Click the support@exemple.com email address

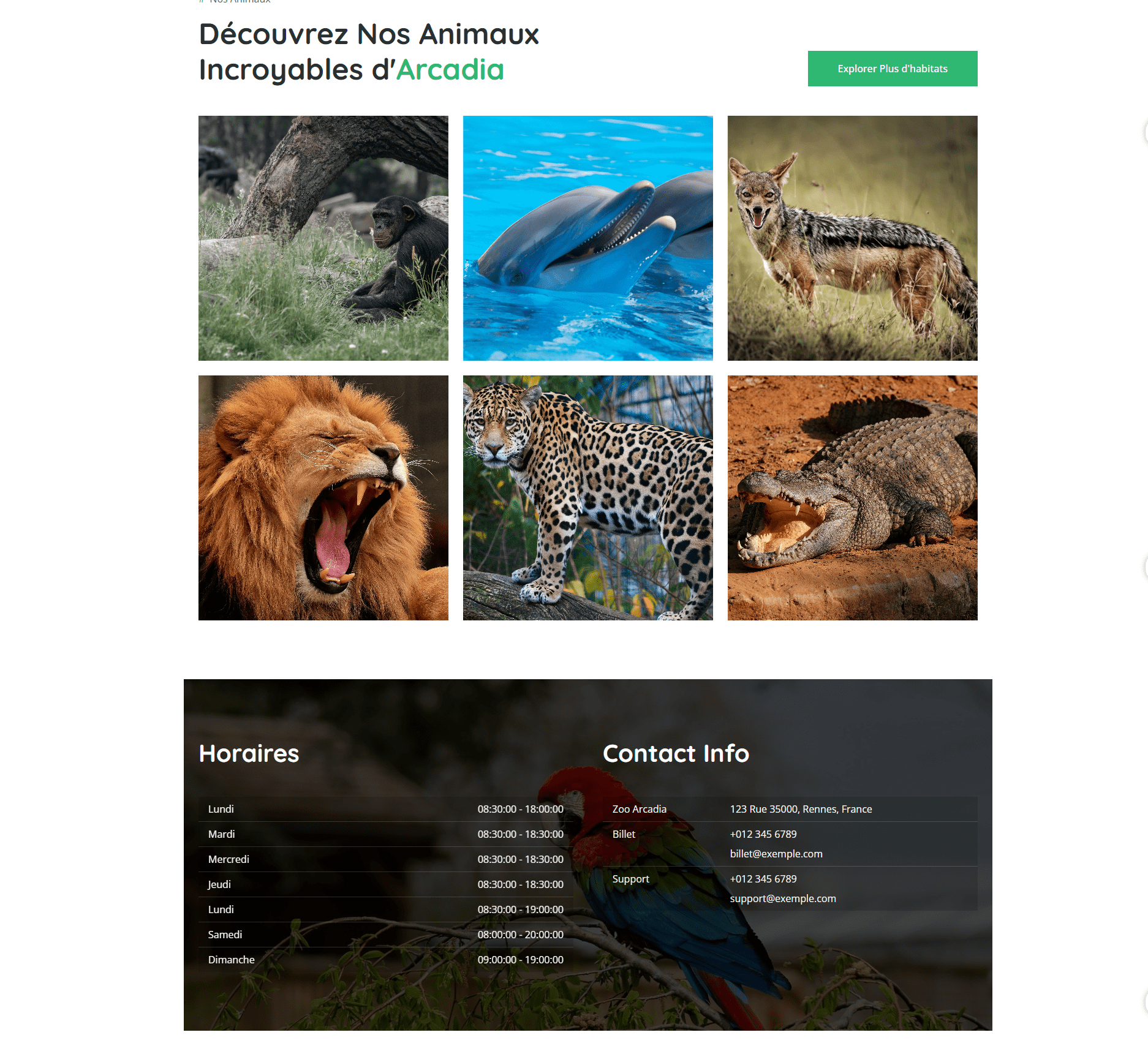click(783, 898)
